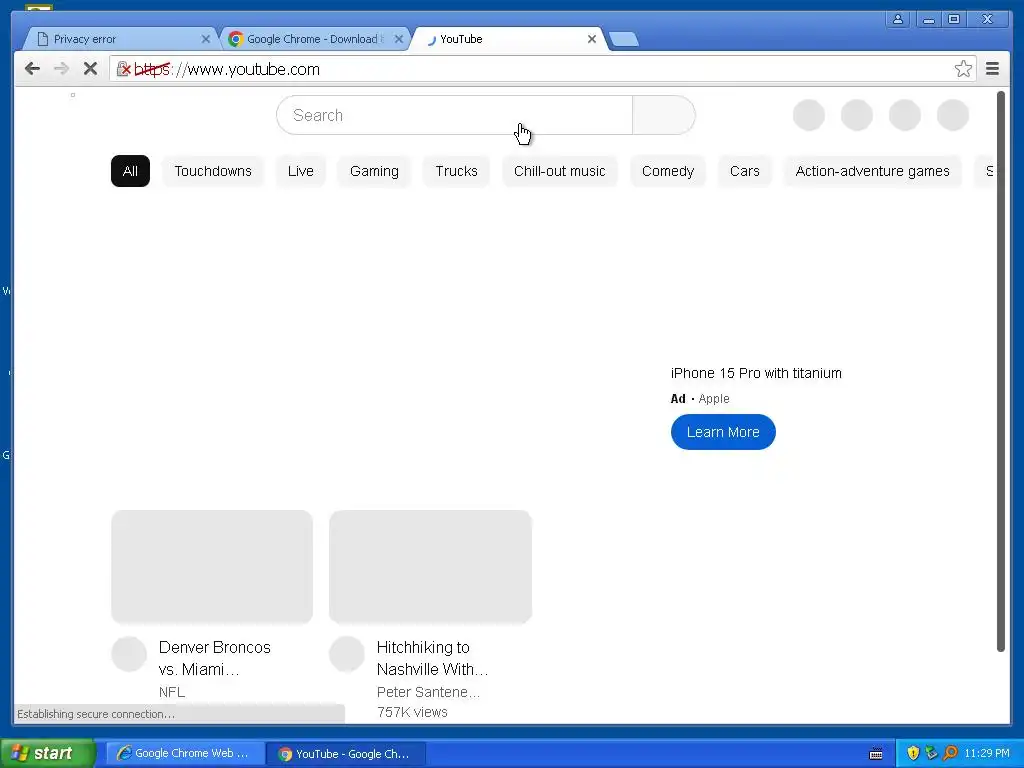This screenshot has height=768, width=1024.
Task: Focus the YouTube Search box
Action: [x=455, y=116]
